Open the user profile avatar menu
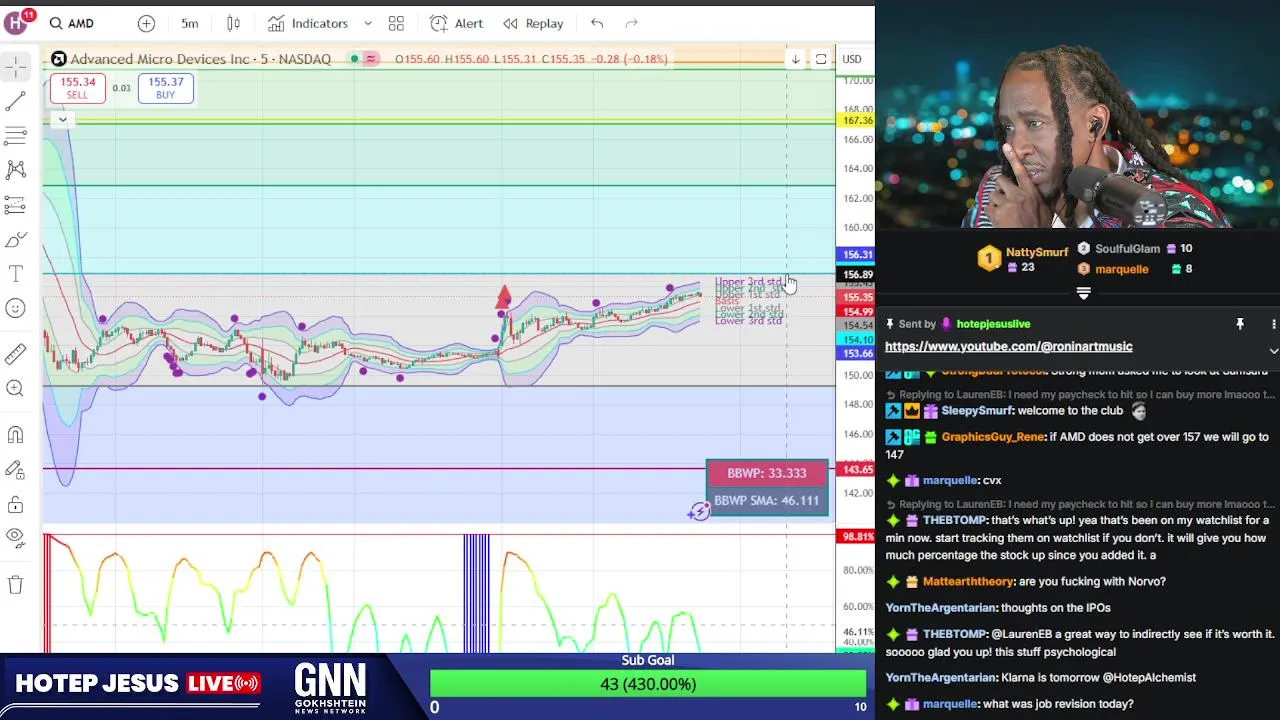Viewport: 1280px width, 720px height. click(15, 23)
